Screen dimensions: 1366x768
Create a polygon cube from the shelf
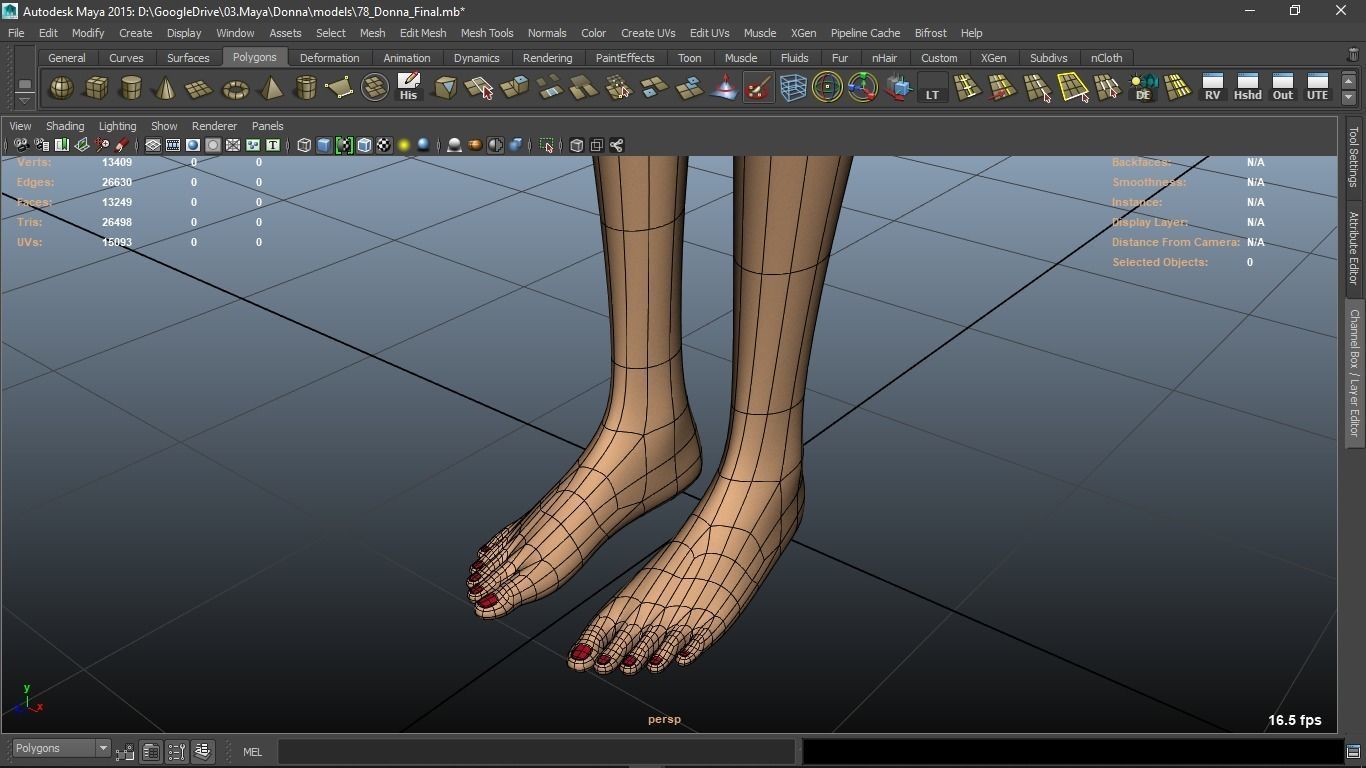point(96,88)
